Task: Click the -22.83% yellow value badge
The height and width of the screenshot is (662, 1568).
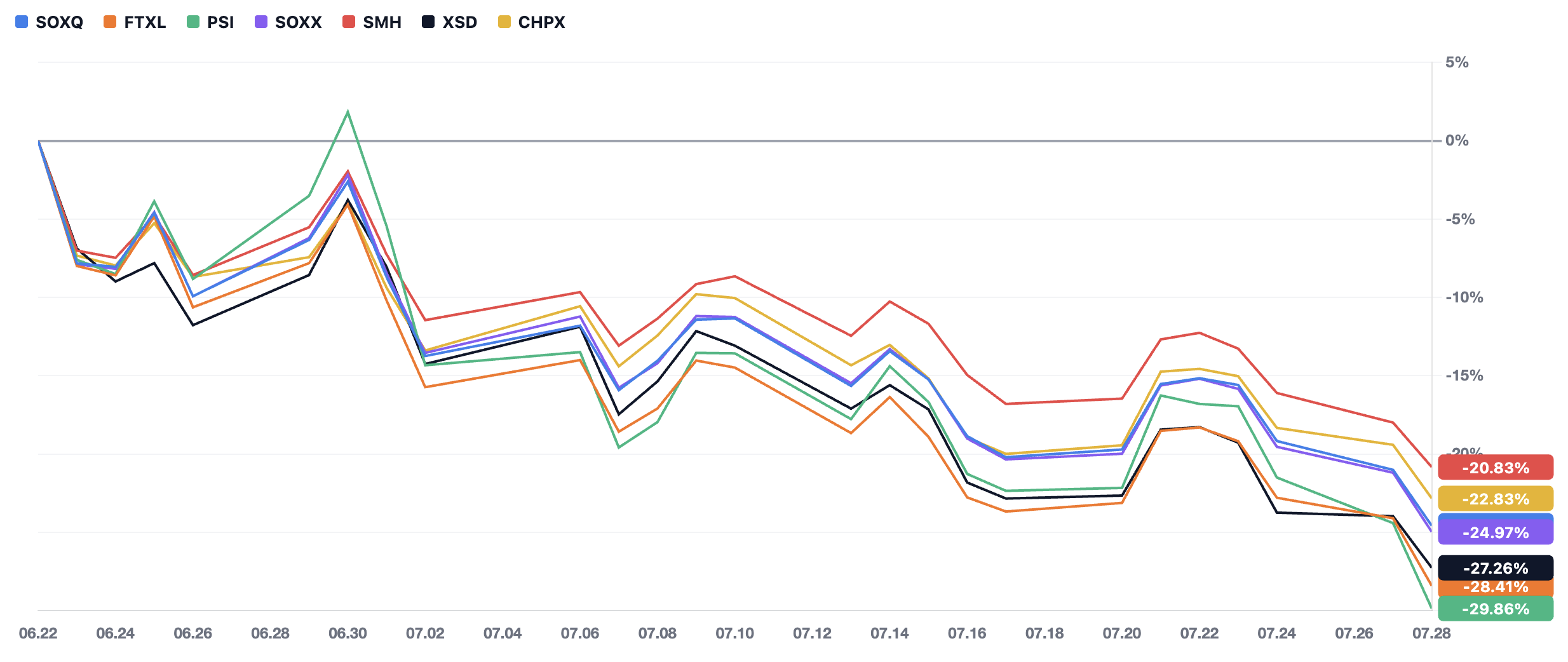Action: click(1496, 499)
